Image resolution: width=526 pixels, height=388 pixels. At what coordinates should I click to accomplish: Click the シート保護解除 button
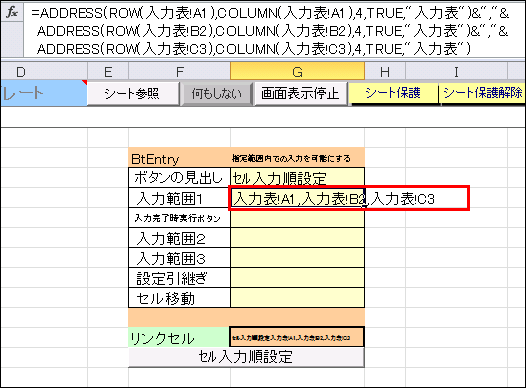[482, 93]
